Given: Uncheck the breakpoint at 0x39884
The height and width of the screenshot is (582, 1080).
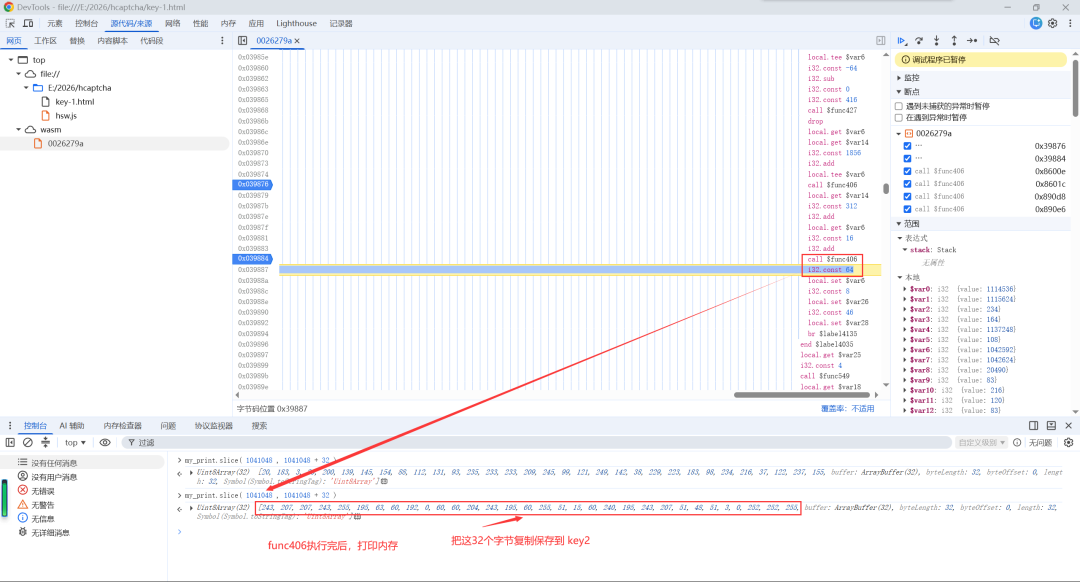Looking at the screenshot, I should [907, 158].
